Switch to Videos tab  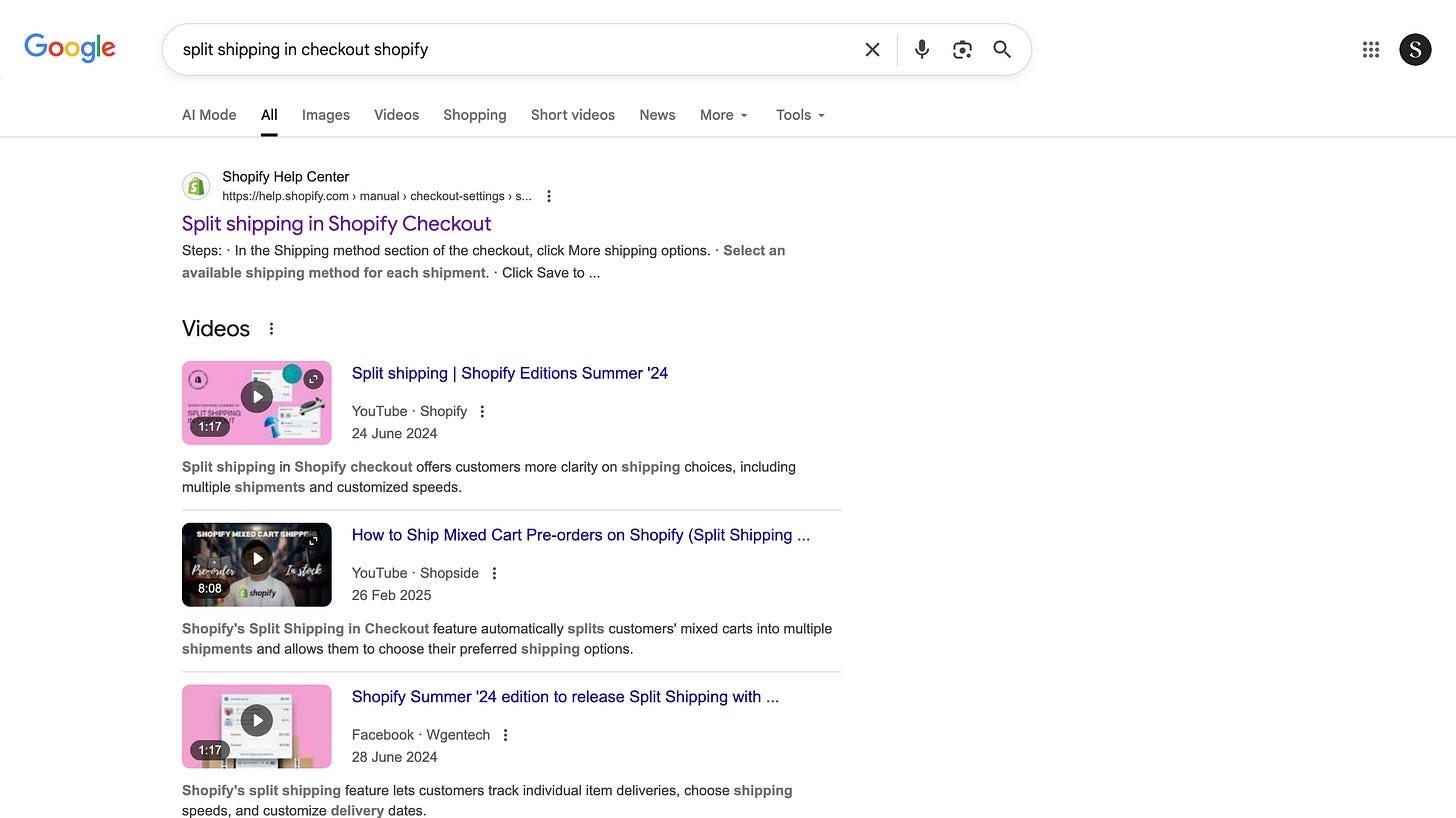[x=397, y=115]
